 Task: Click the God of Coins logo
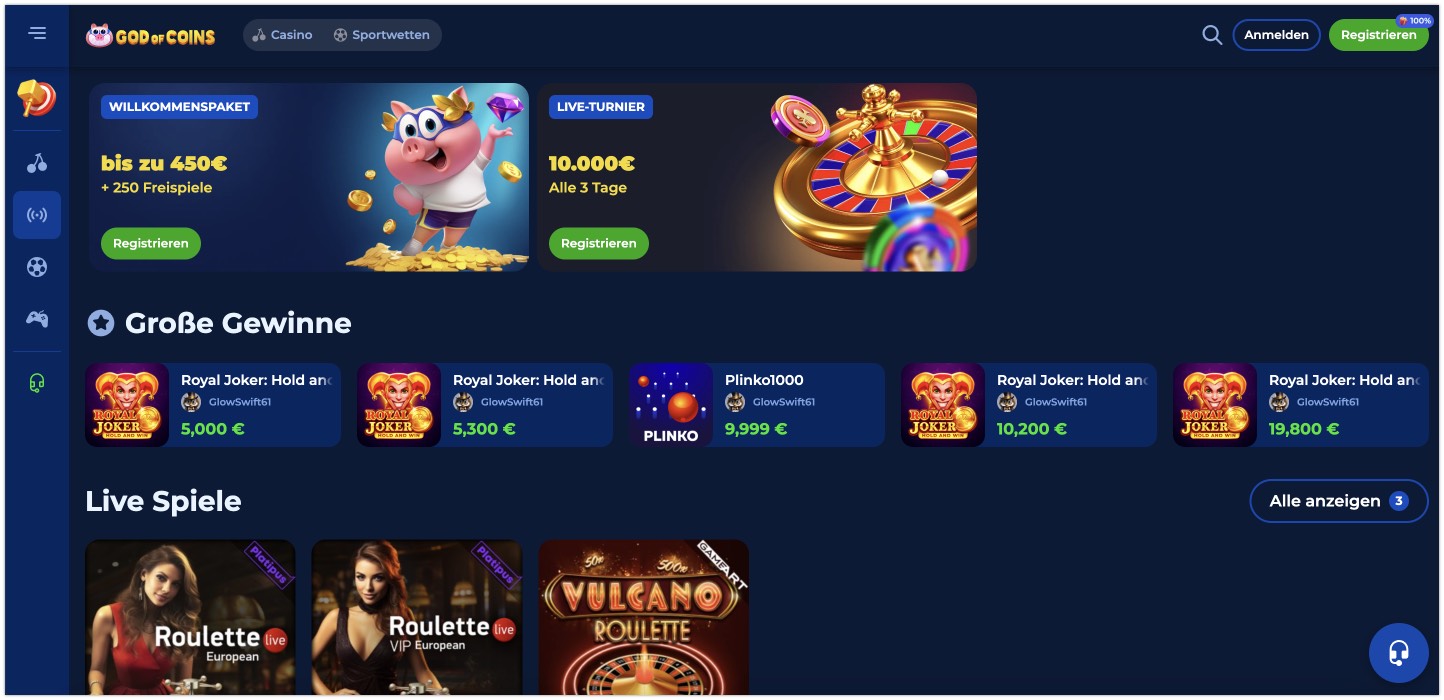coord(150,35)
